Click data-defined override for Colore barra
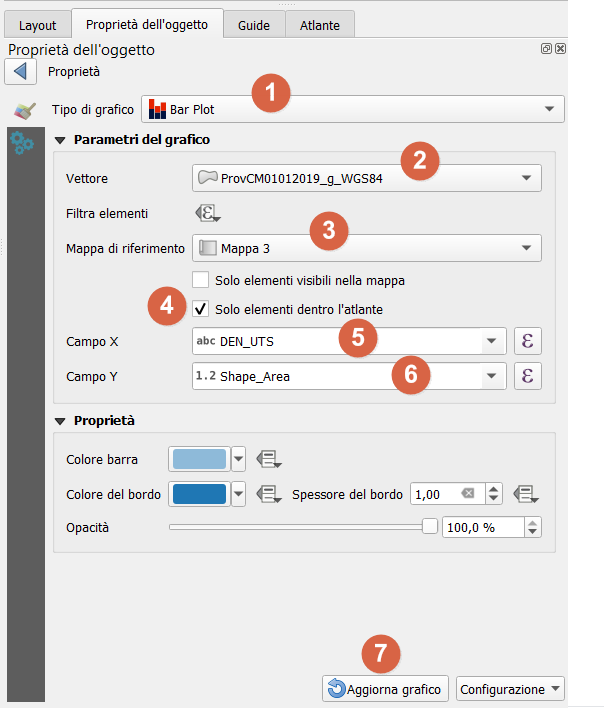This screenshot has height=708, width=604. (269, 459)
